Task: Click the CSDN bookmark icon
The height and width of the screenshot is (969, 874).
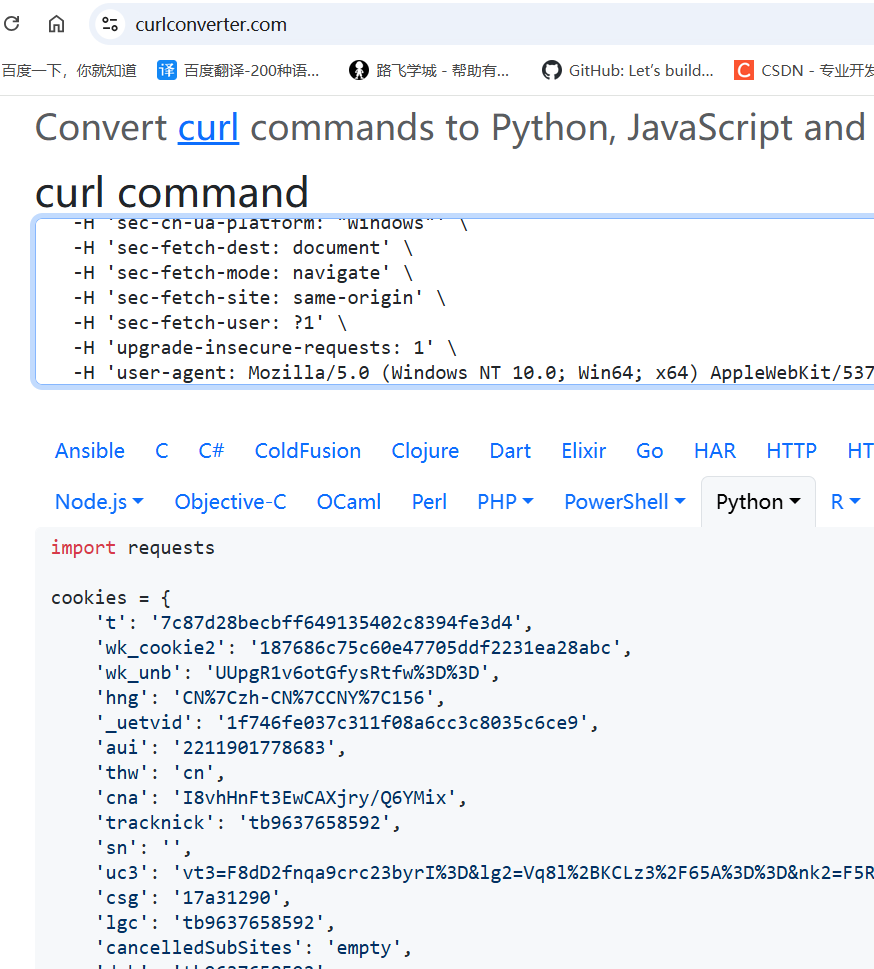Action: (744, 70)
